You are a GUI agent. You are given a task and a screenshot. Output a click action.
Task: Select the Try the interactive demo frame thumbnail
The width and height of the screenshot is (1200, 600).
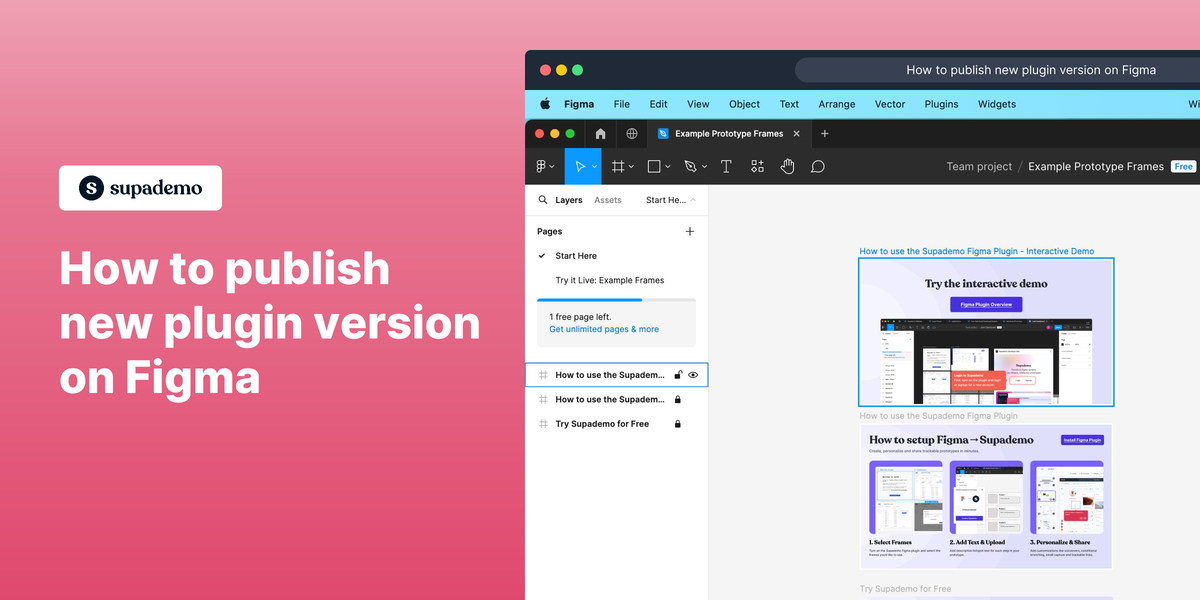pos(986,332)
